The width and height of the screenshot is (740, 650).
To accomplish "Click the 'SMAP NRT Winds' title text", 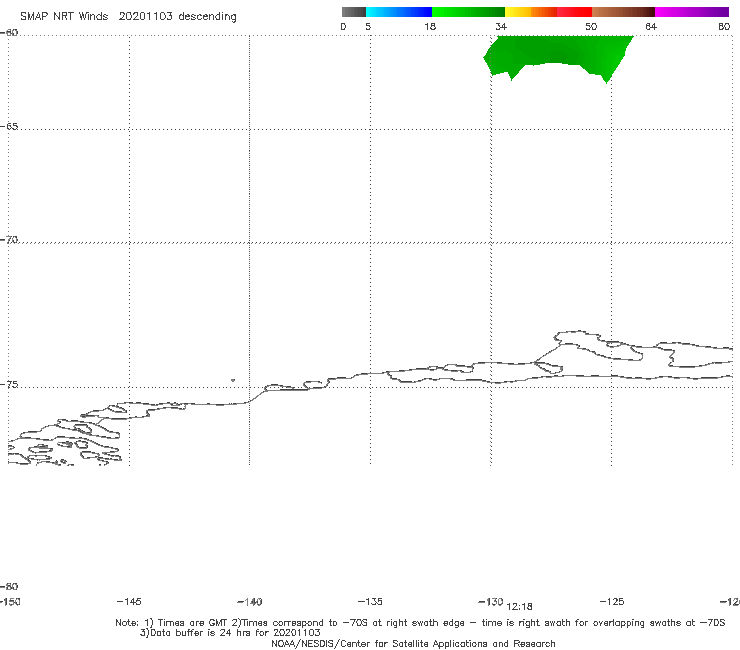I will pyautogui.click(x=64, y=16).
